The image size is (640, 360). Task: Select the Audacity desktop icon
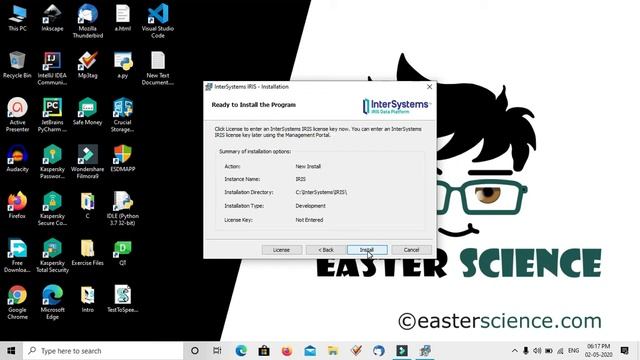click(17, 158)
